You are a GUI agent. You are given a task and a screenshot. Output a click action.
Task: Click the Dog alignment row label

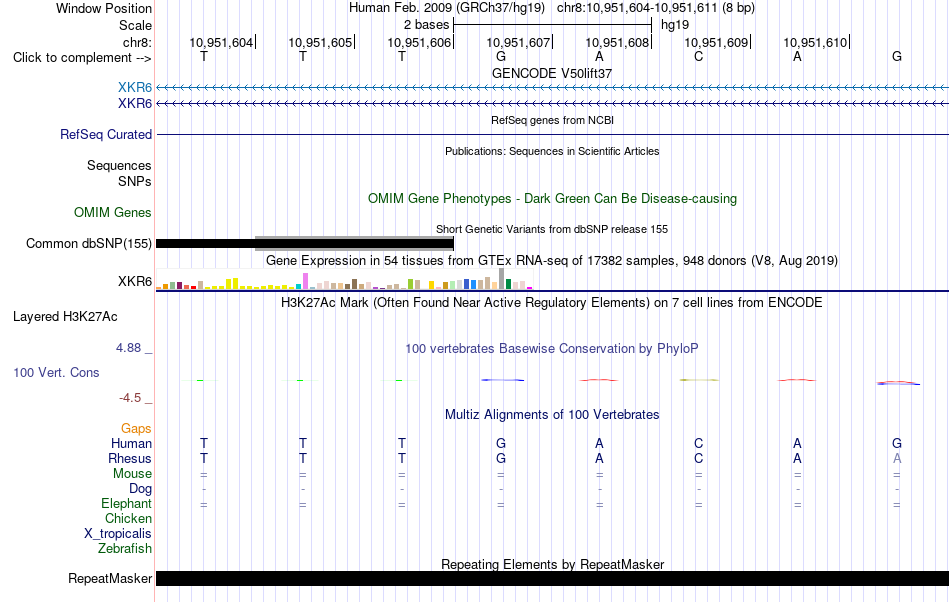point(140,488)
